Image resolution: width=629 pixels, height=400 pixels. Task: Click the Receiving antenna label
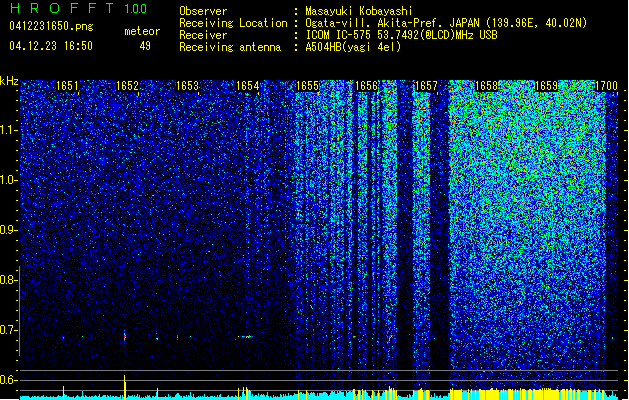230,47
